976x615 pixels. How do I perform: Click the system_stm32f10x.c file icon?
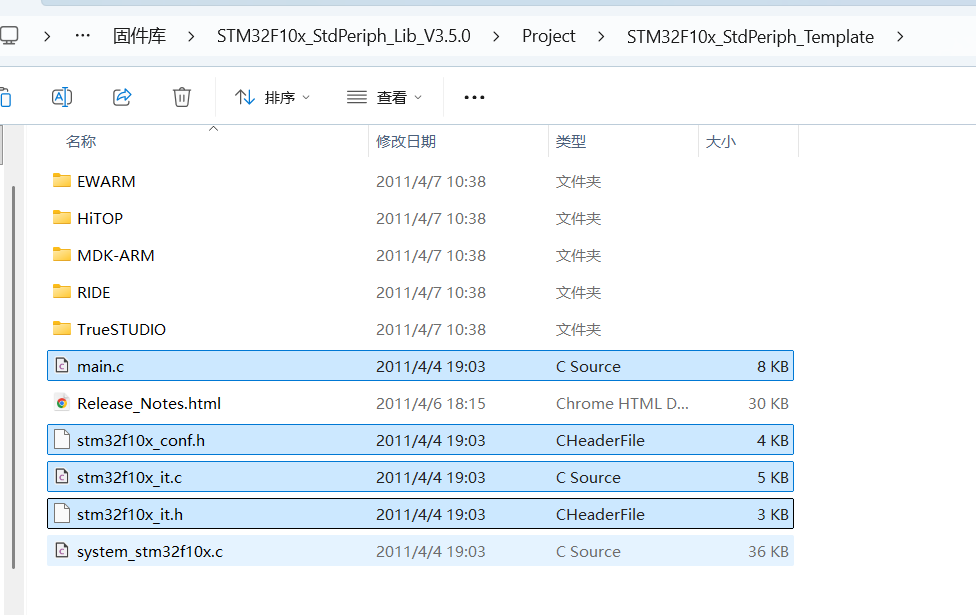coord(62,550)
